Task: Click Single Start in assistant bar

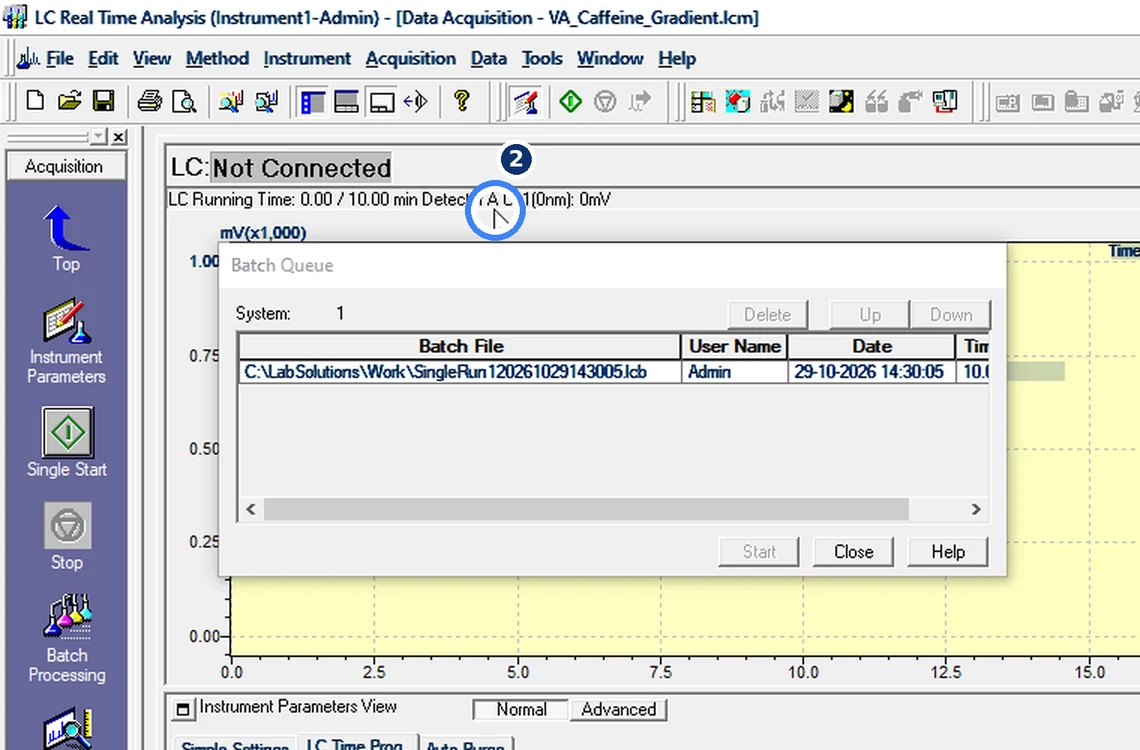Action: [67, 442]
